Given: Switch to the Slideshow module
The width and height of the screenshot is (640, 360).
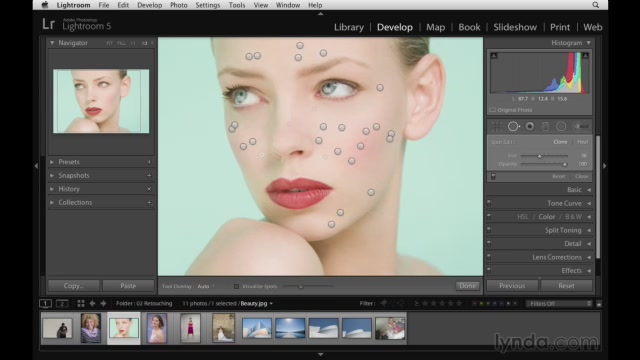Looking at the screenshot, I should [x=515, y=27].
